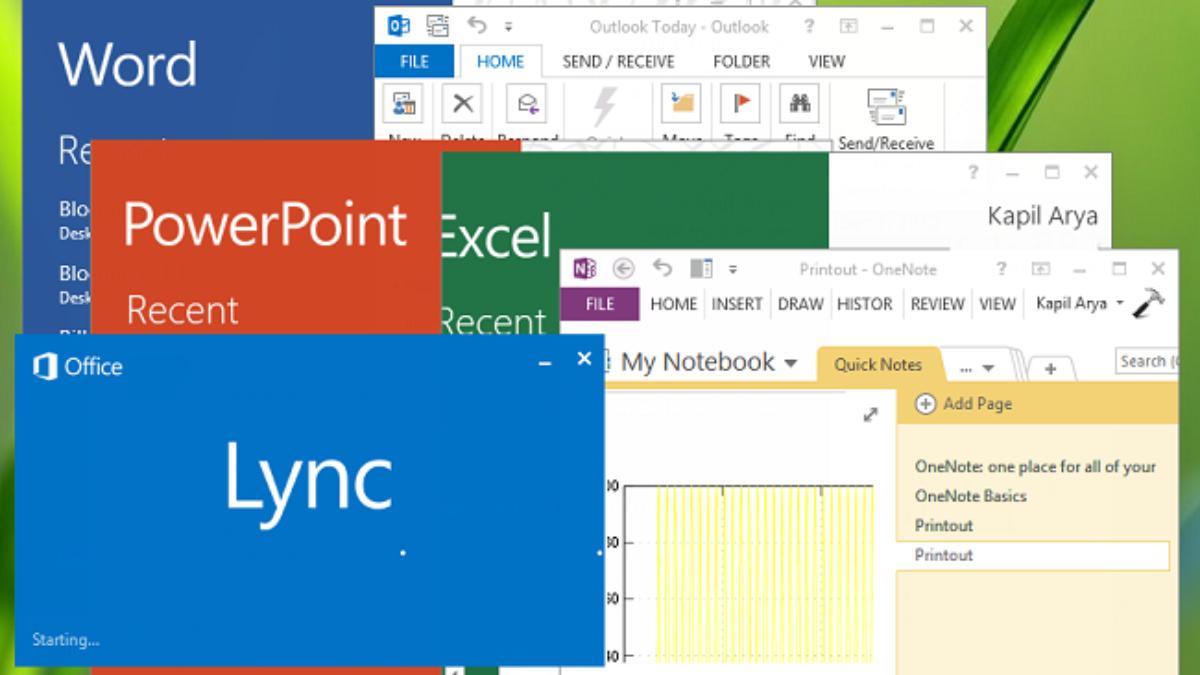Viewport: 1200px width, 675px height.
Task: Open the HISTOR tab in OneNote
Action: click(865, 304)
